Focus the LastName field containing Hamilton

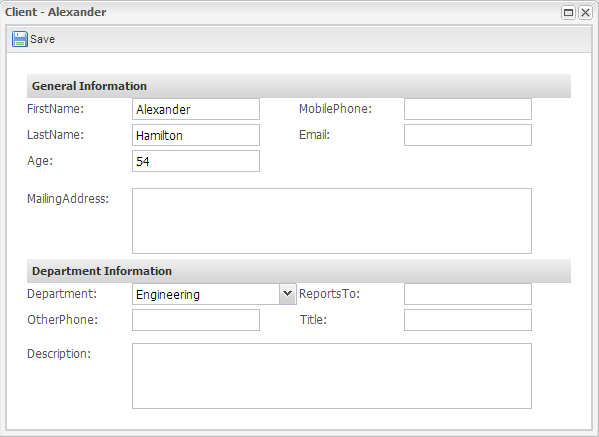pyautogui.click(x=196, y=135)
